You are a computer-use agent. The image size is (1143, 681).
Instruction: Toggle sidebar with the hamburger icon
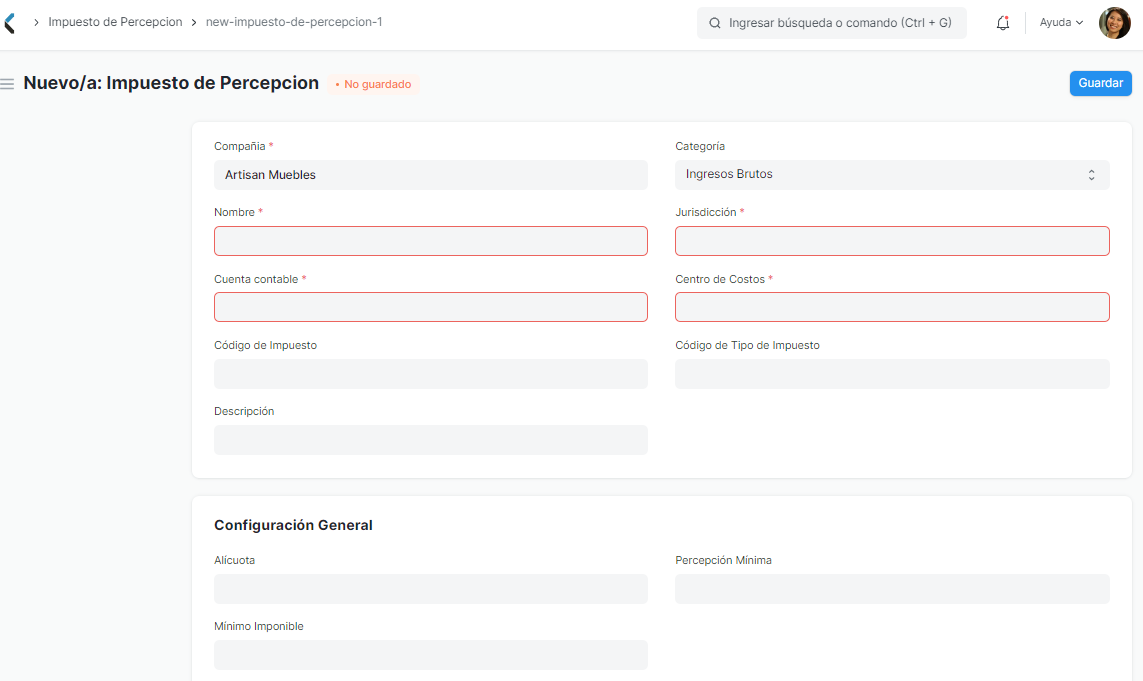pos(7,84)
